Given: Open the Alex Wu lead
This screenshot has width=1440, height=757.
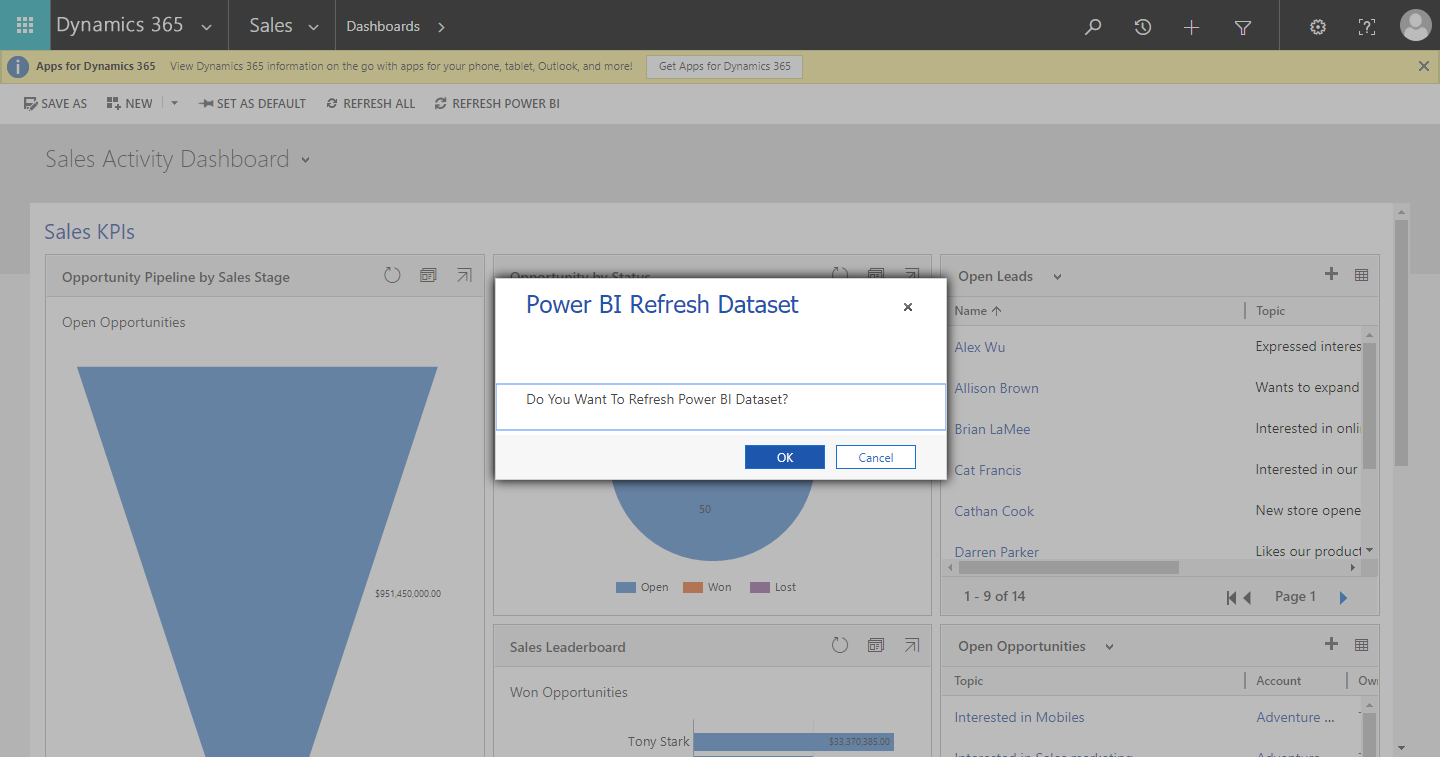Looking at the screenshot, I should point(979,347).
